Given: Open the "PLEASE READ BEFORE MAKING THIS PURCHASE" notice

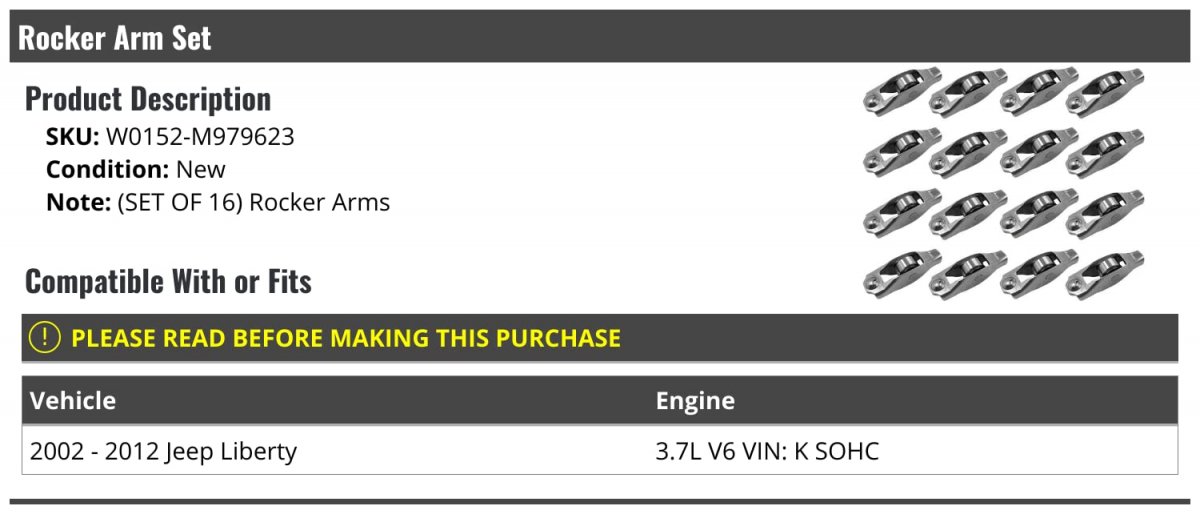Looking at the screenshot, I should 346,338.
